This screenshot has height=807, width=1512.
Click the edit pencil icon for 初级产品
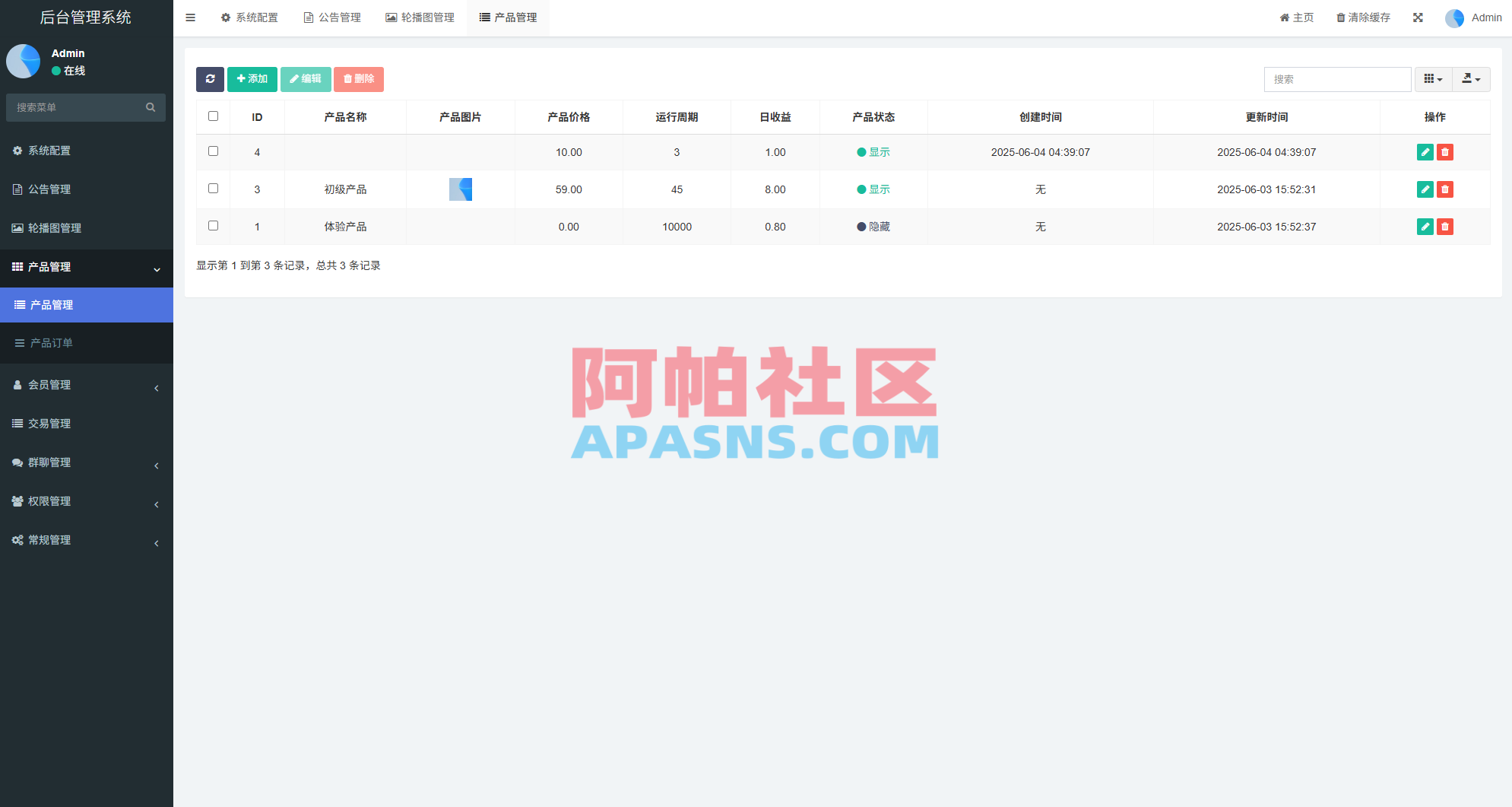click(1425, 189)
